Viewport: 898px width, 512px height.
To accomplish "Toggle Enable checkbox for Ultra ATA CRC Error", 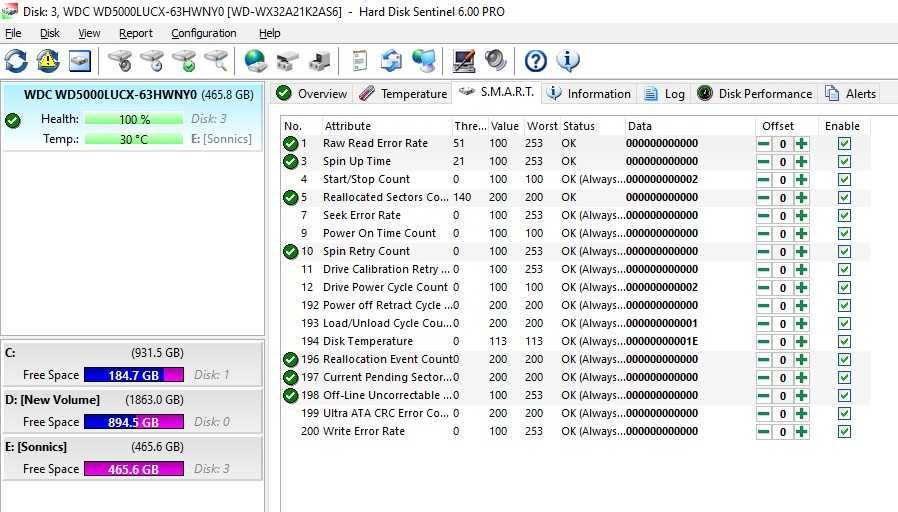I will pyautogui.click(x=844, y=413).
